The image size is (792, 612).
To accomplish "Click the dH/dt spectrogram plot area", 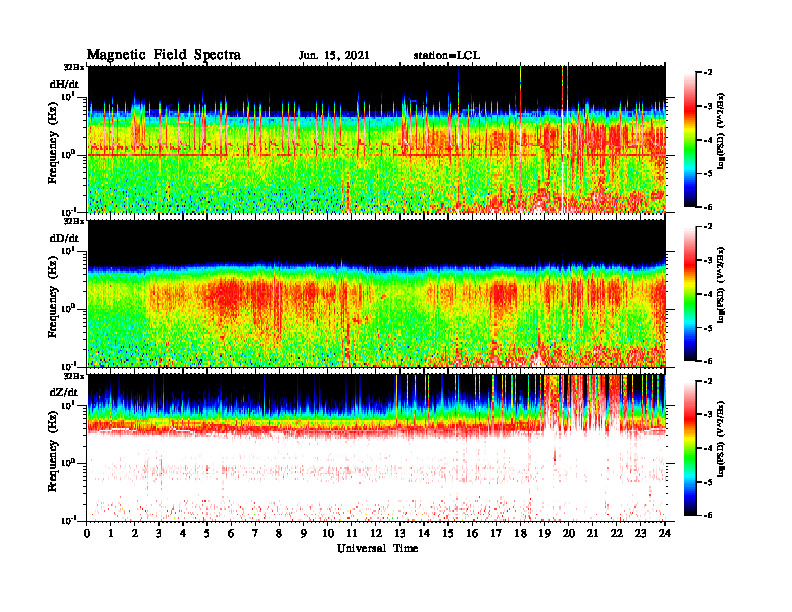I will point(376,139).
